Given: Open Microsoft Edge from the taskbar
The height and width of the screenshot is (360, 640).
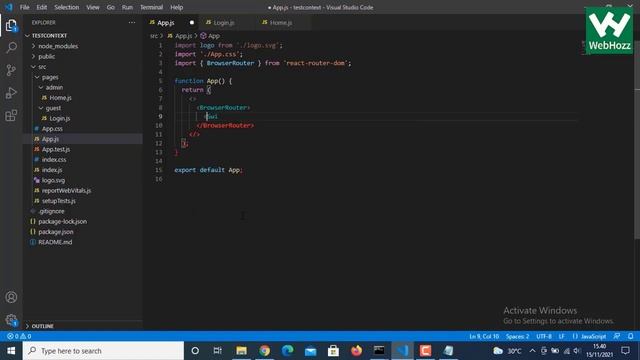Looking at the screenshot, I should coord(287,351).
